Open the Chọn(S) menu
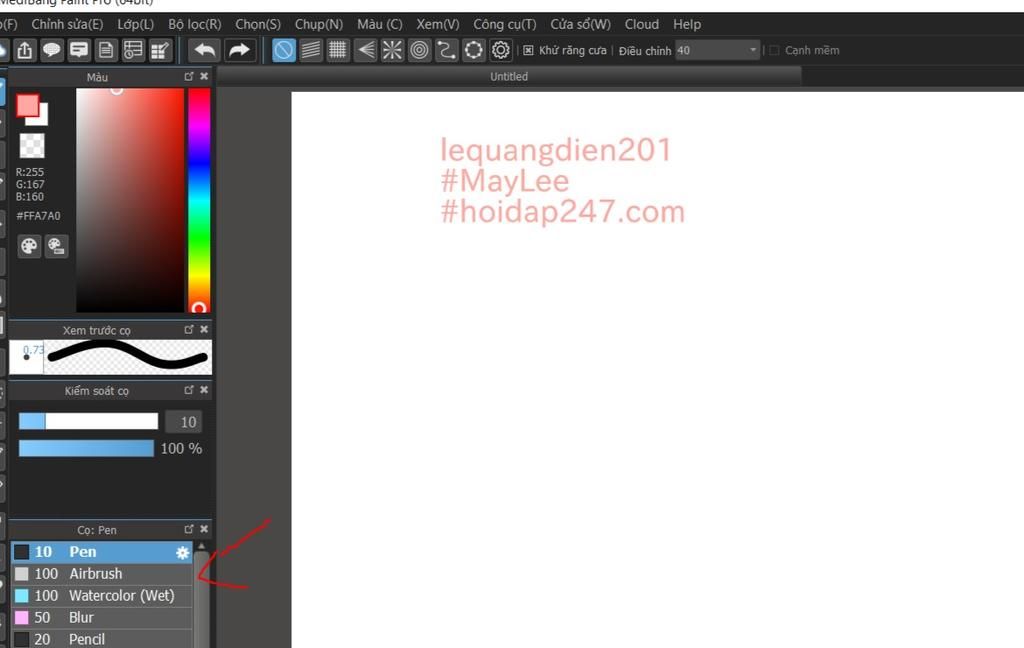This screenshot has height=648, width=1024. [258, 24]
